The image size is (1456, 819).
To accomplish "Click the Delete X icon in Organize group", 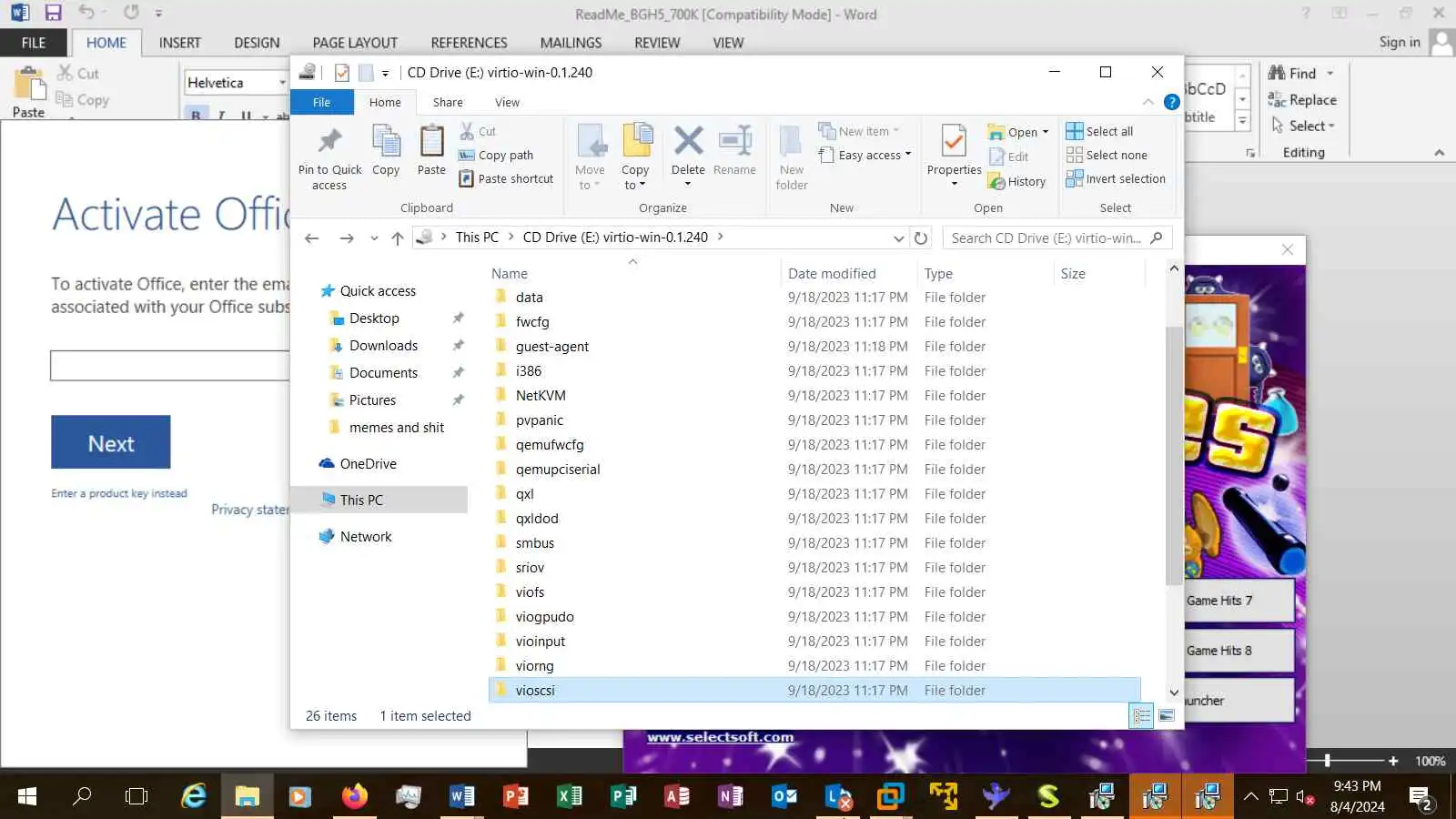I will (688, 141).
